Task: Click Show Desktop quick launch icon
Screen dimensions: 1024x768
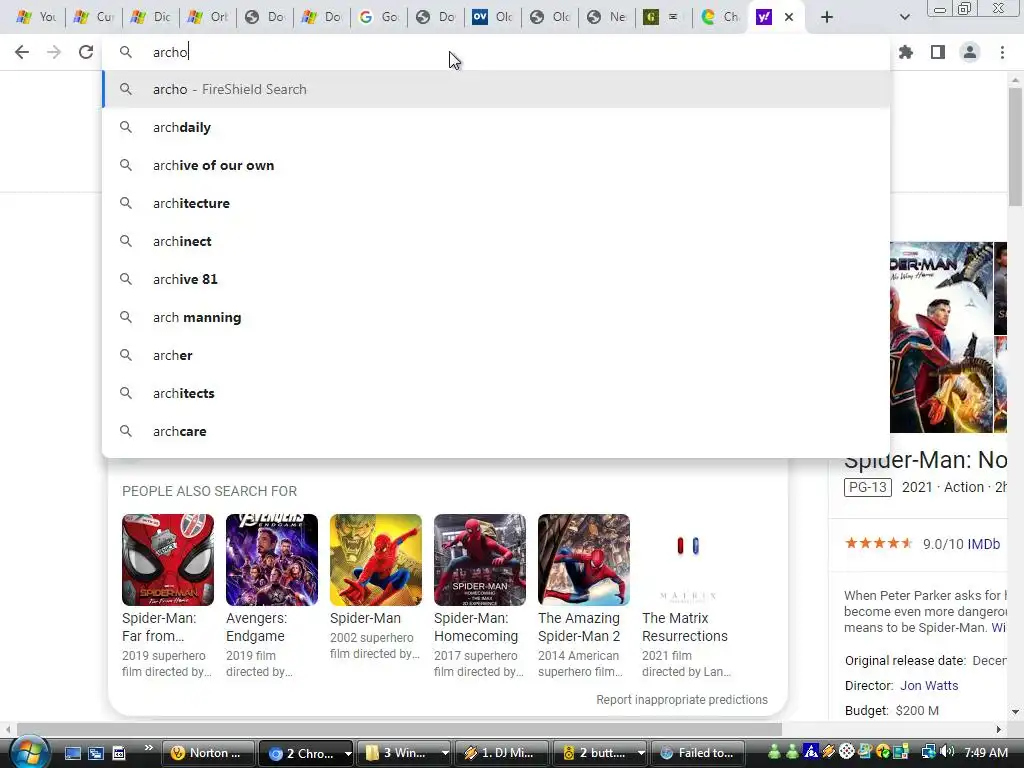Action: click(x=73, y=753)
